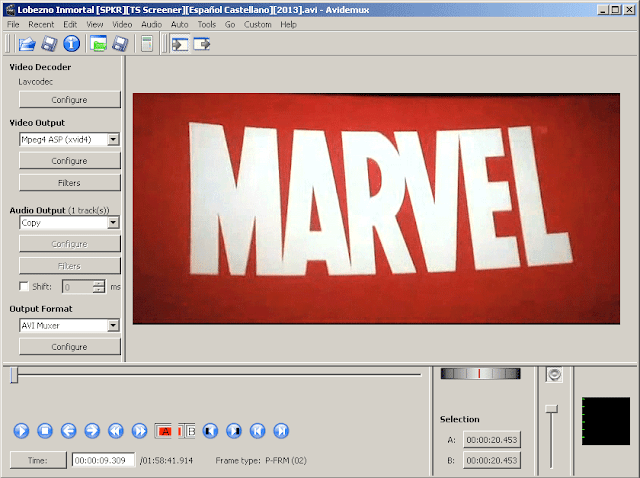The image size is (640, 478).
Task: Open the Custom menu
Action: pos(258,24)
